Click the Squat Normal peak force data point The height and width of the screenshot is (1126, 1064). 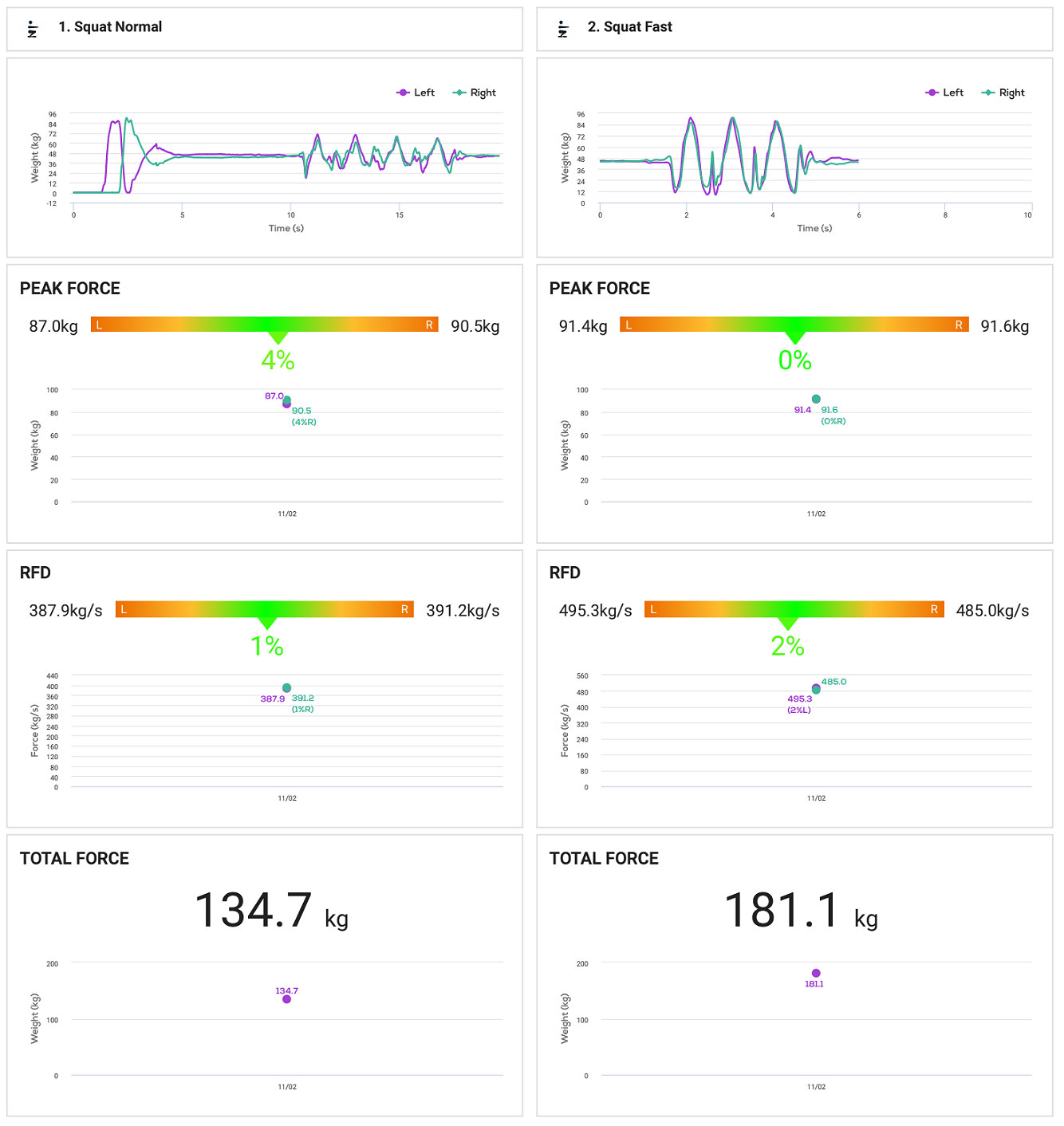286,402
